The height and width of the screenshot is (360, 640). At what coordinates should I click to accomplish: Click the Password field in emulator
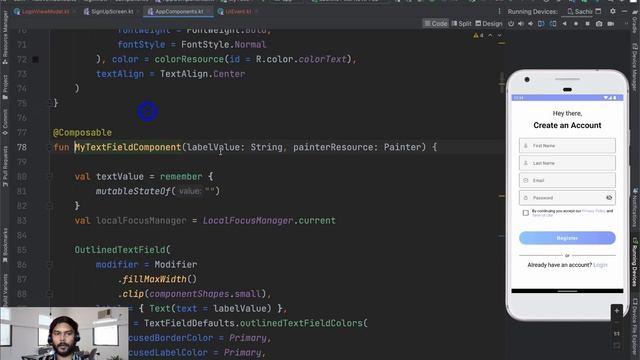tap(567, 198)
